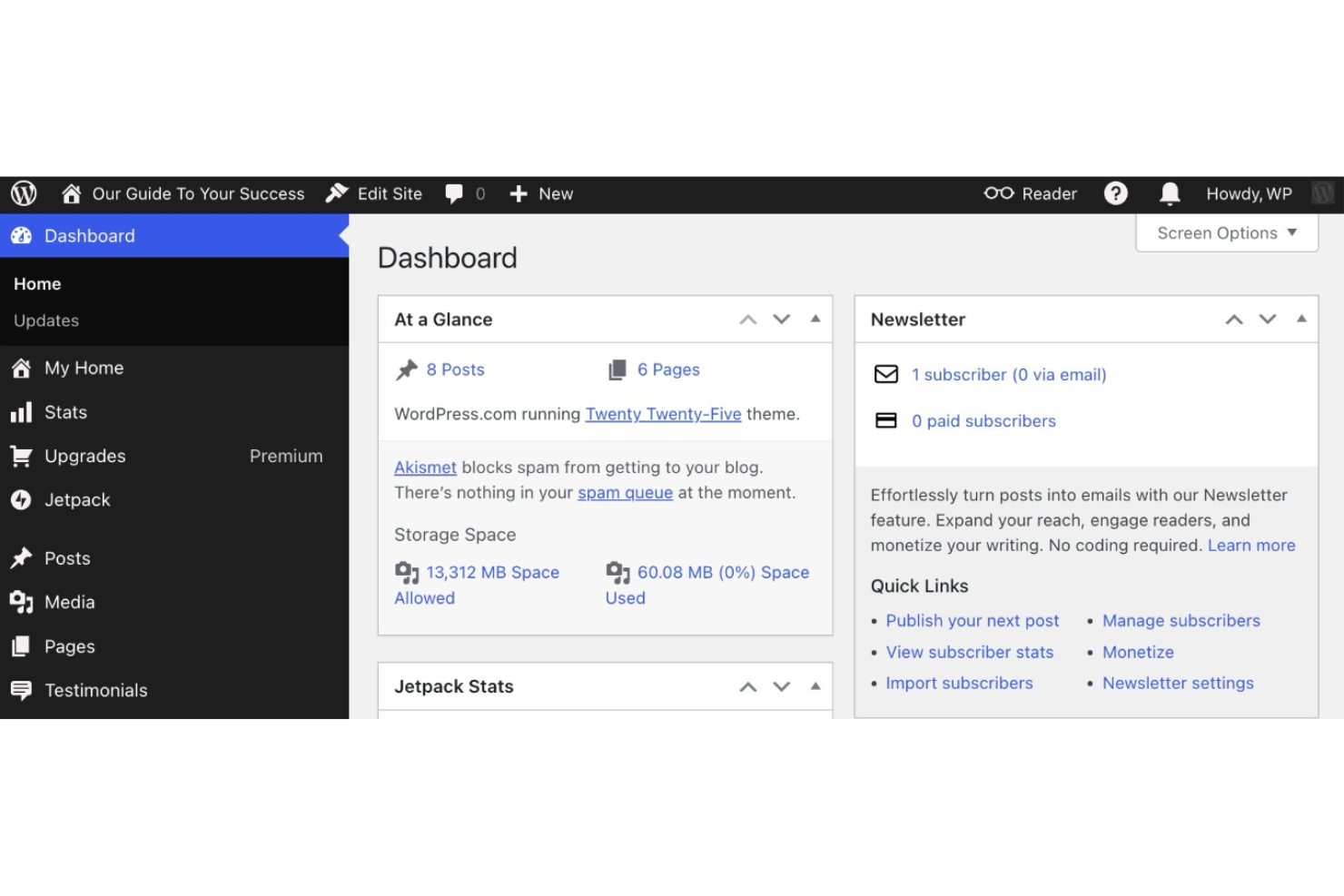Click the help question mark icon
Image resolution: width=1344 pixels, height=896 pixels.
point(1115,193)
